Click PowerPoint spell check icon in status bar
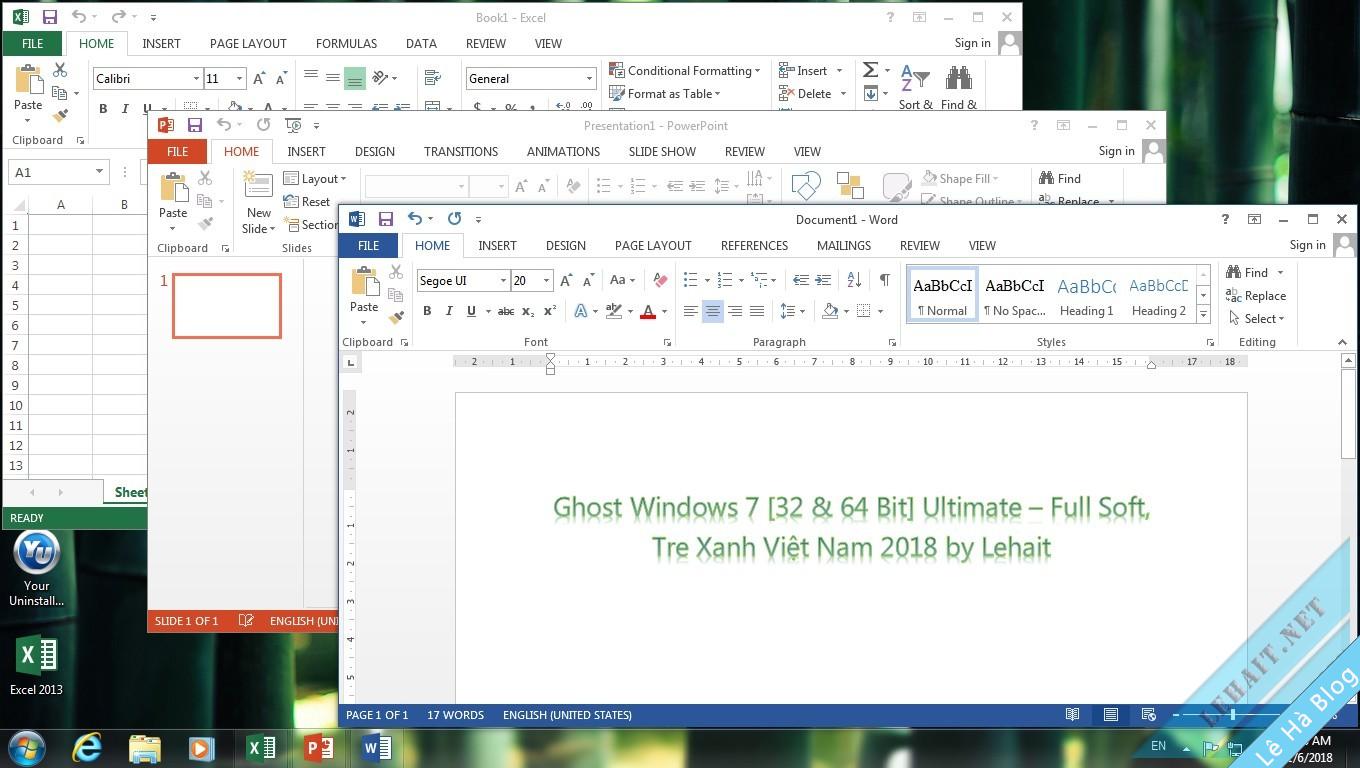This screenshot has width=1360, height=768. pyautogui.click(x=246, y=621)
